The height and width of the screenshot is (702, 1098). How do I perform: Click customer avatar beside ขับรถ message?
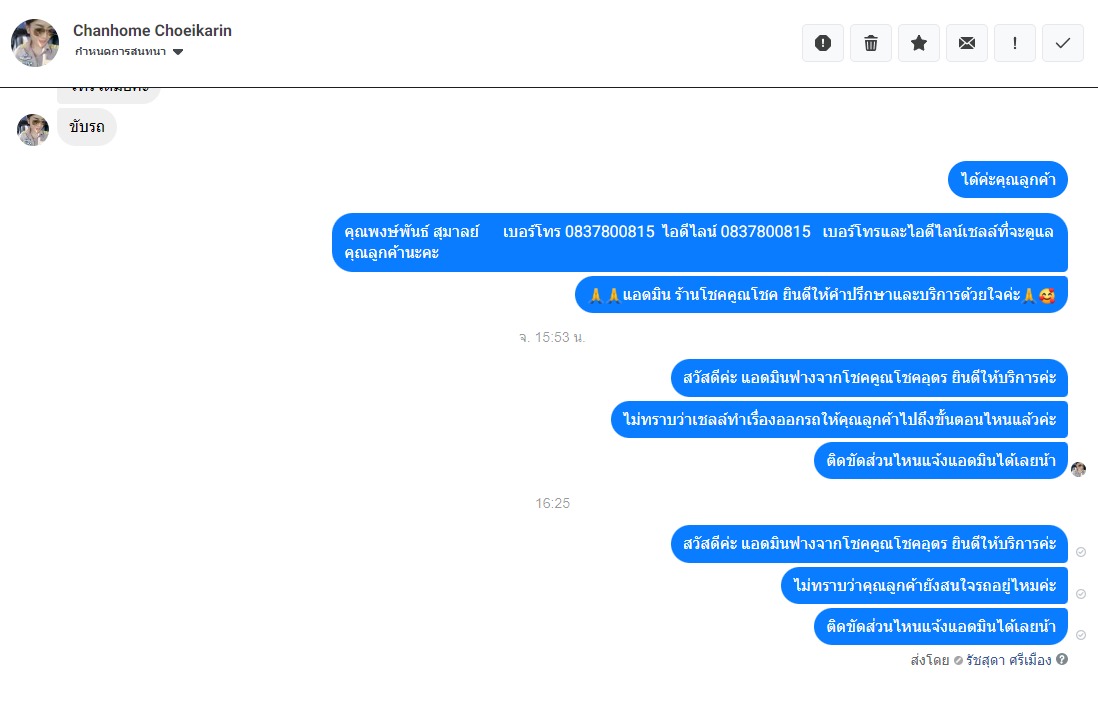(33, 130)
